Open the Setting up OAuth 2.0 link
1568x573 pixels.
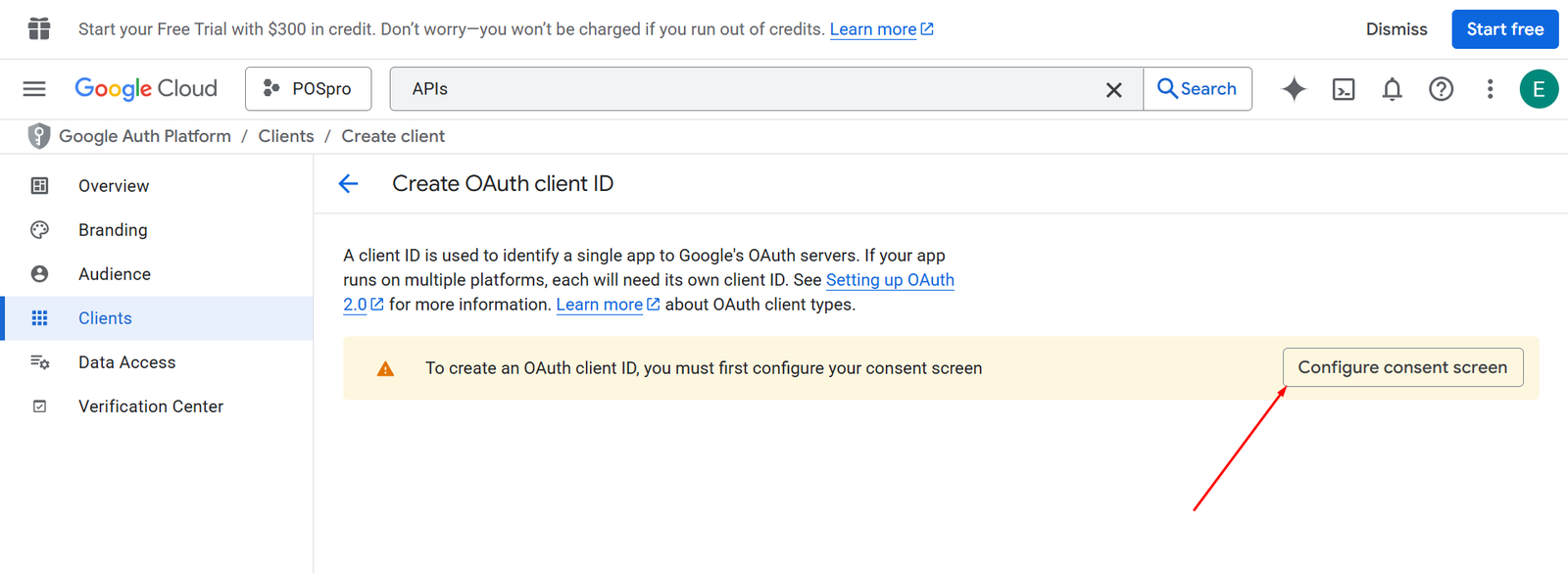(889, 280)
